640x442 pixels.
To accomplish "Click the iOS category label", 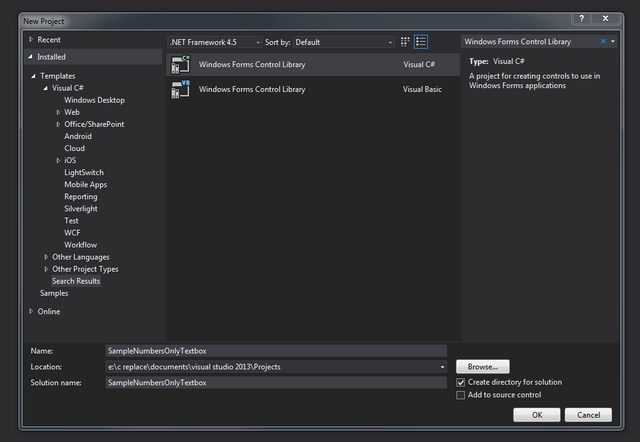I will (x=70, y=160).
